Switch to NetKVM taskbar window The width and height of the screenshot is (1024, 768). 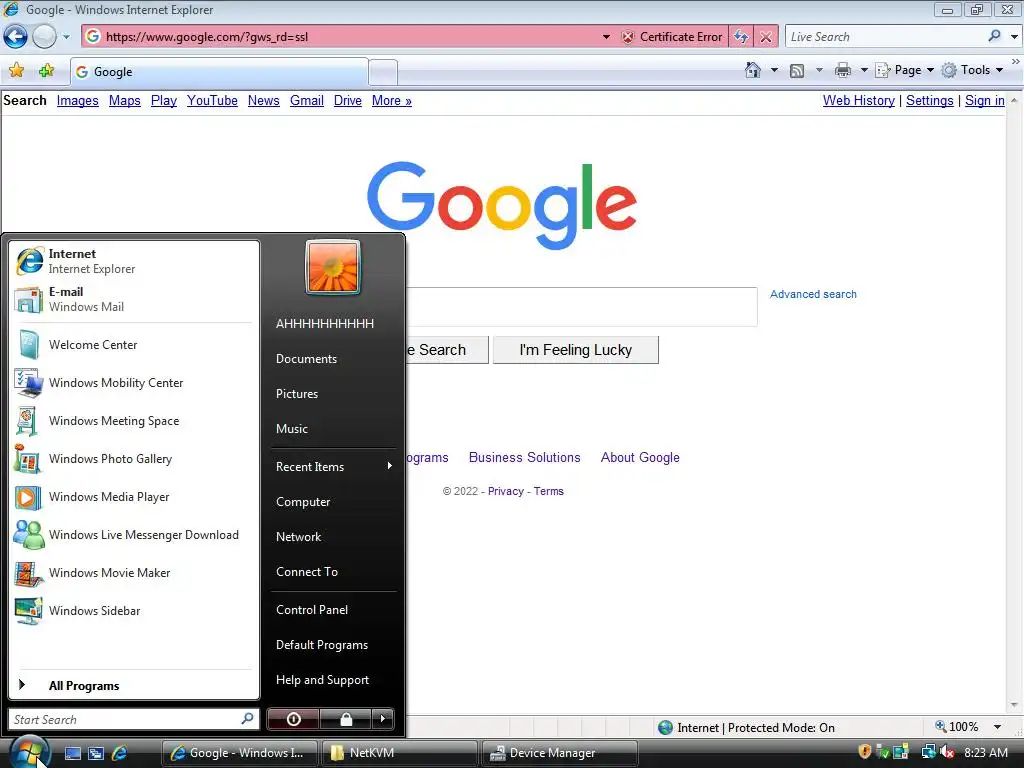point(398,753)
